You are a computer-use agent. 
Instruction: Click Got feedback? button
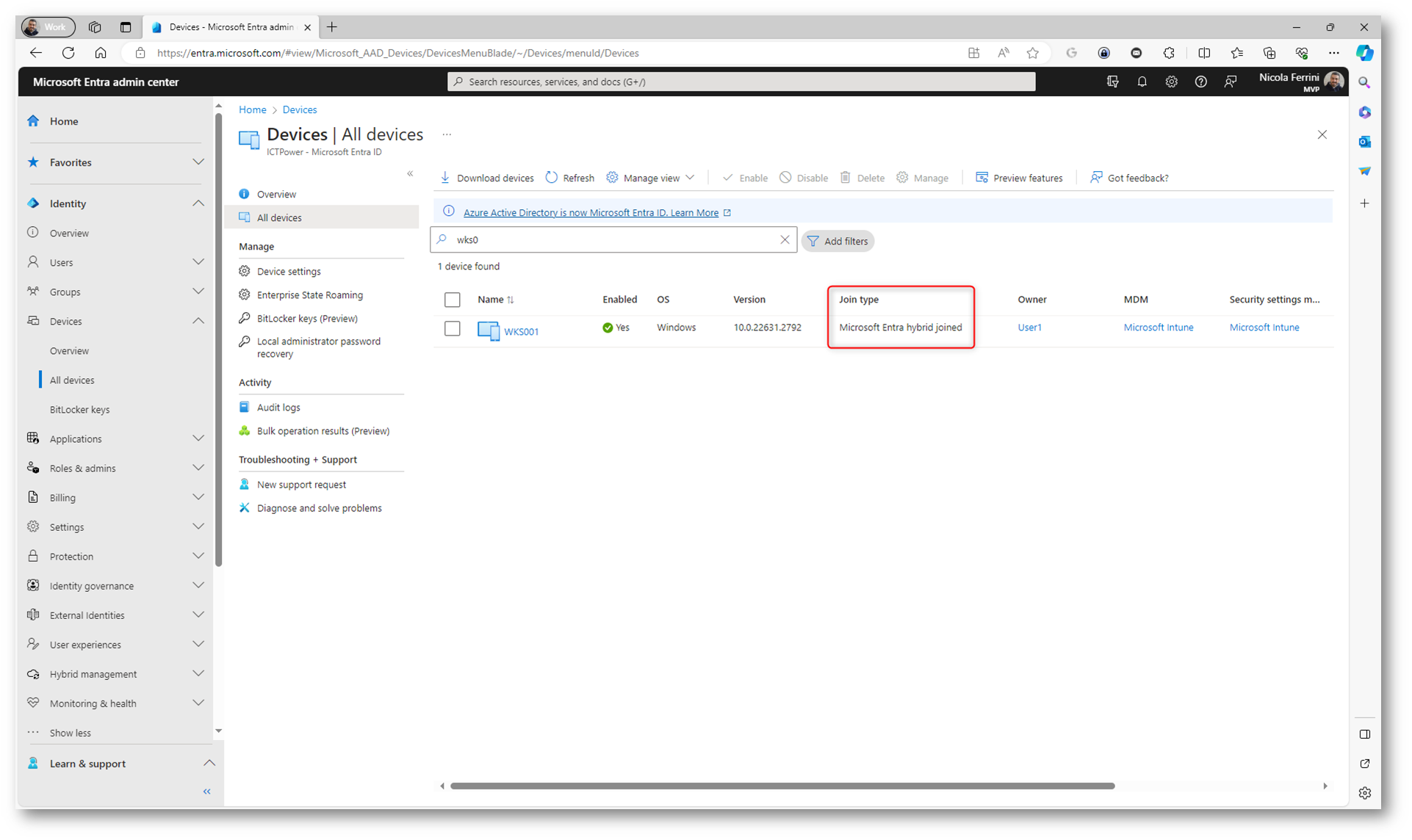click(1129, 178)
